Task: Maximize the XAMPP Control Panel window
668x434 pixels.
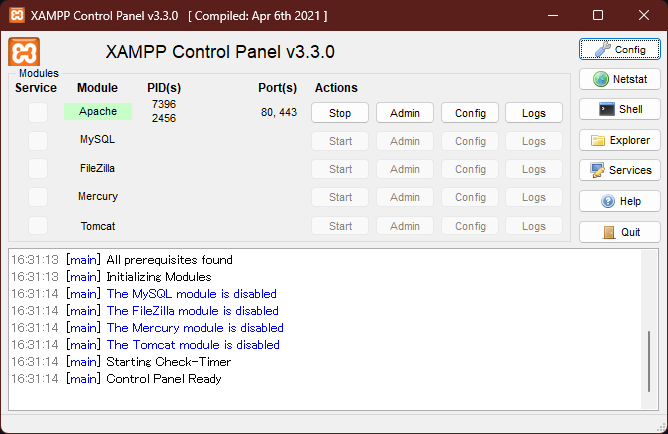Action: [x=598, y=15]
